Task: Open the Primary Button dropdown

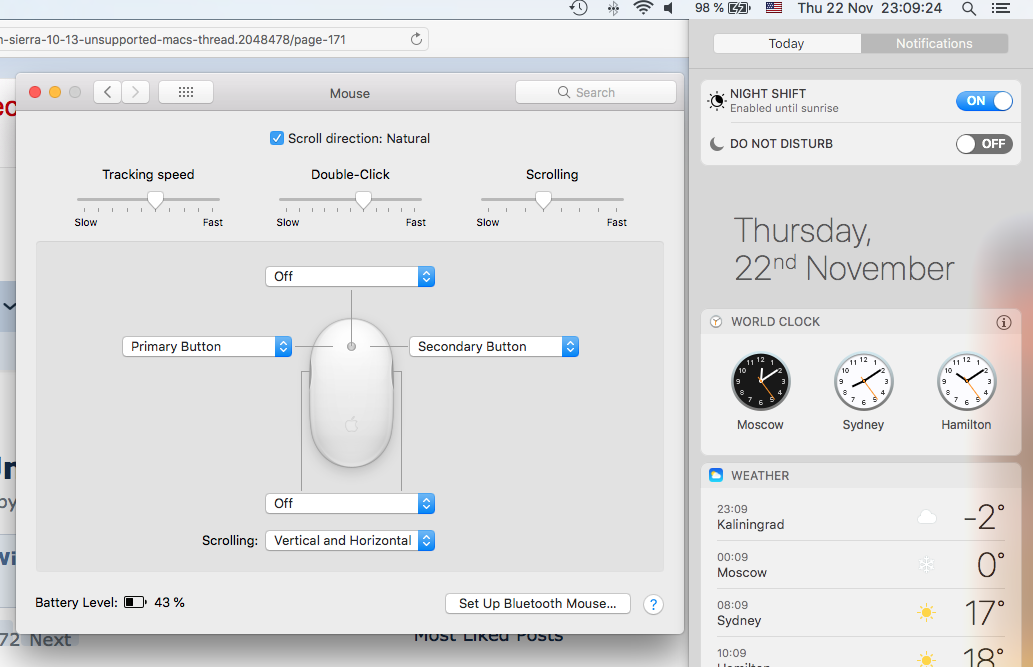Action: tap(207, 347)
